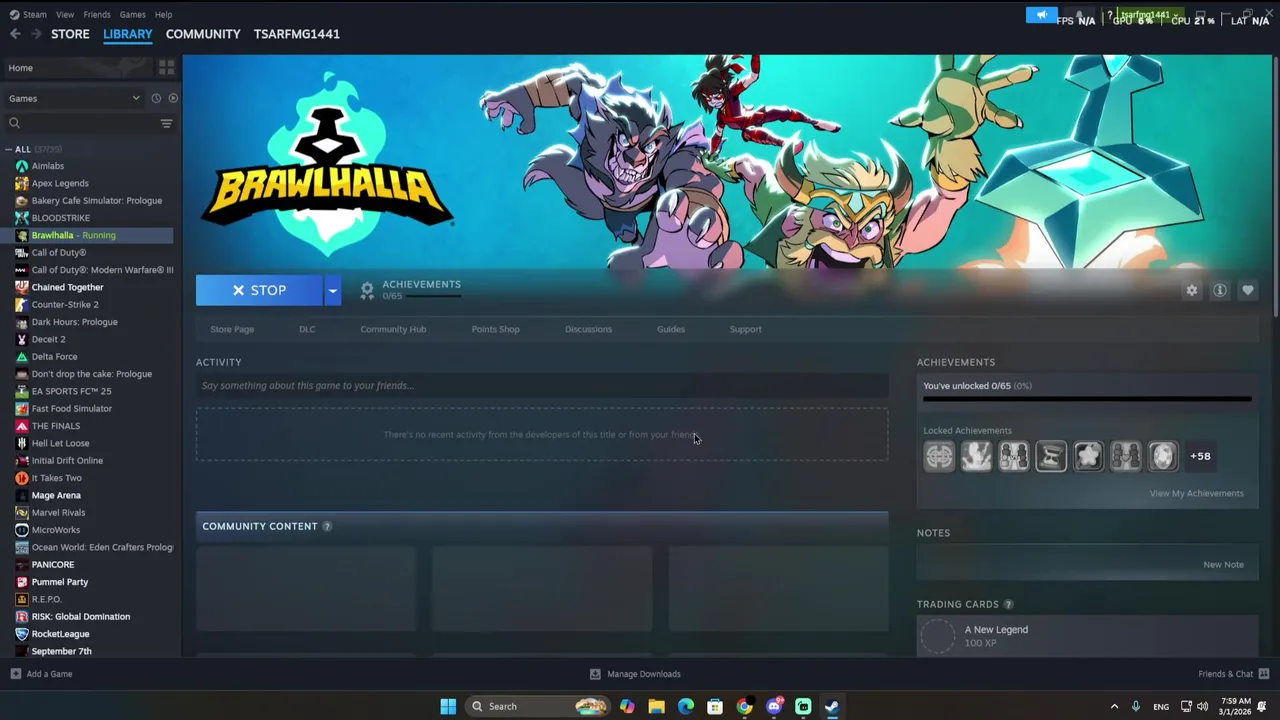Open the Help menu
The width and height of the screenshot is (1280, 720).
click(x=163, y=15)
